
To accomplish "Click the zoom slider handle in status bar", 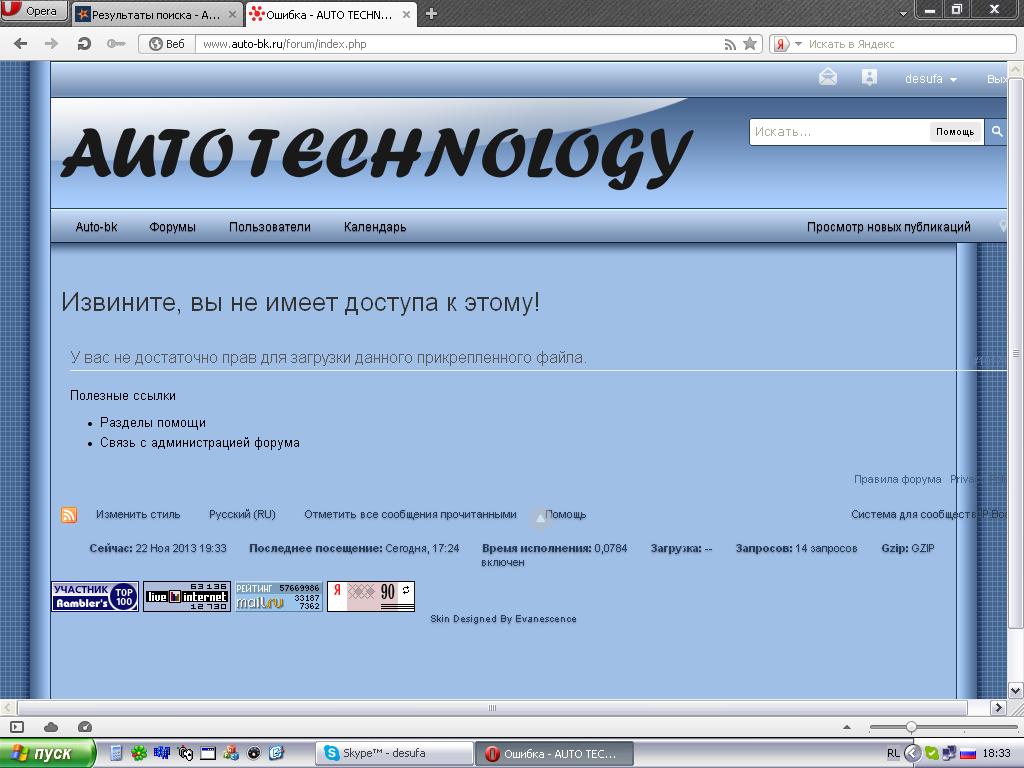I will (911, 727).
